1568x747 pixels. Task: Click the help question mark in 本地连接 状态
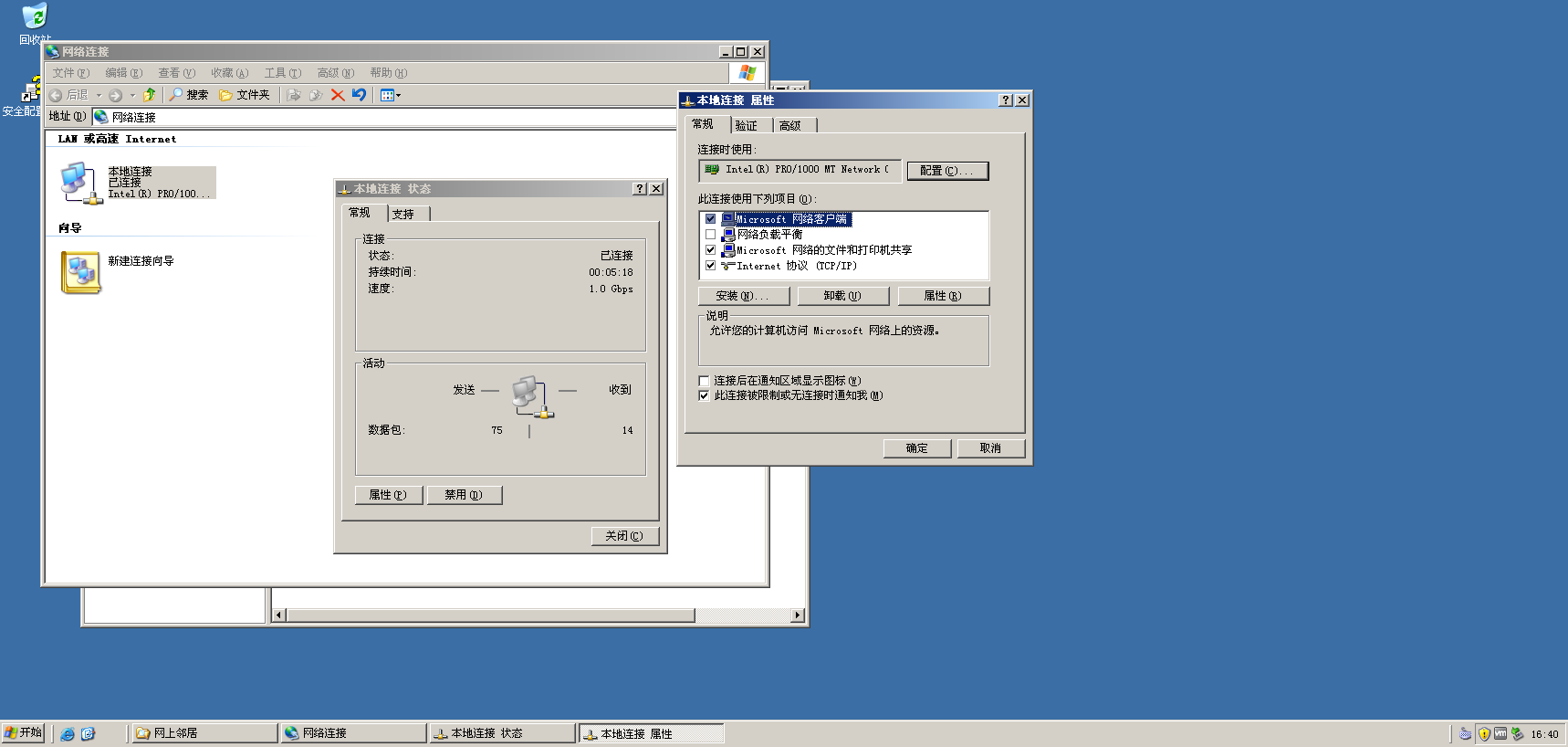point(640,189)
